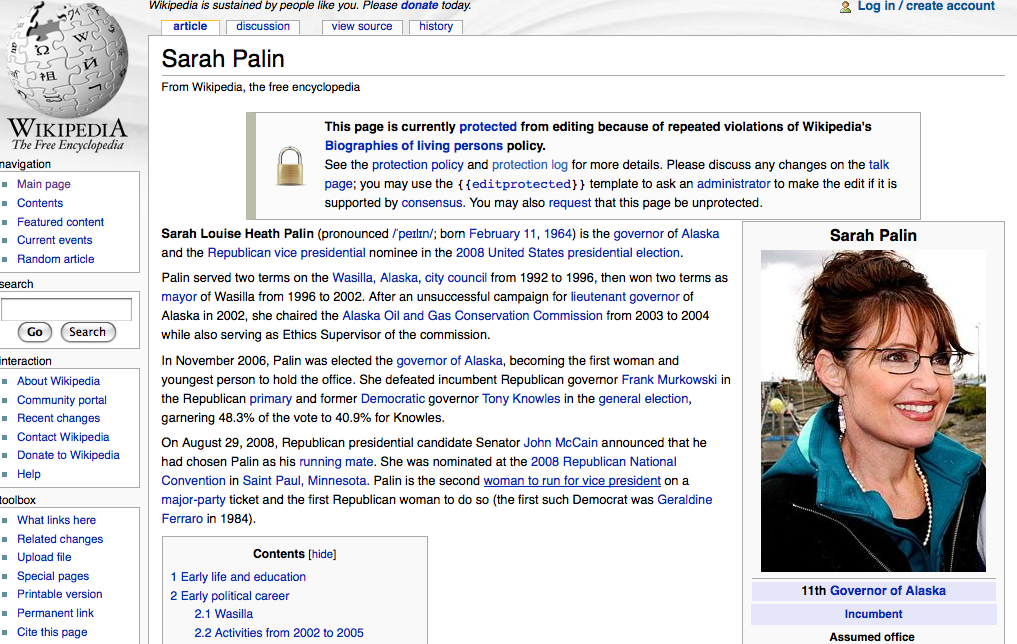1017x644 pixels.
Task: Open the Frank Murkowski link
Action: 669,379
